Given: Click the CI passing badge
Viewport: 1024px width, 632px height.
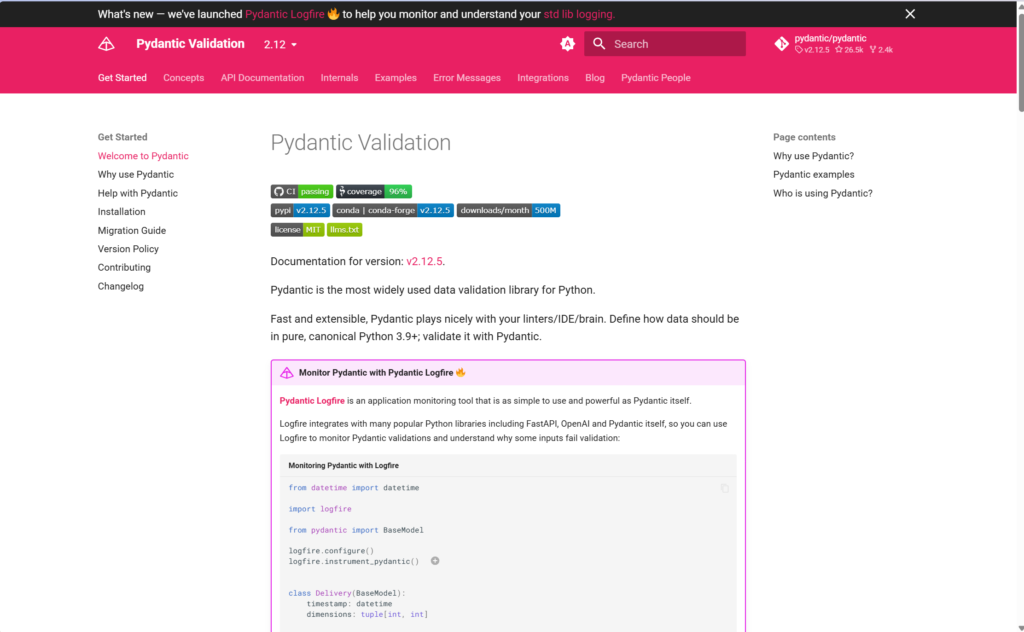Looking at the screenshot, I should [301, 191].
